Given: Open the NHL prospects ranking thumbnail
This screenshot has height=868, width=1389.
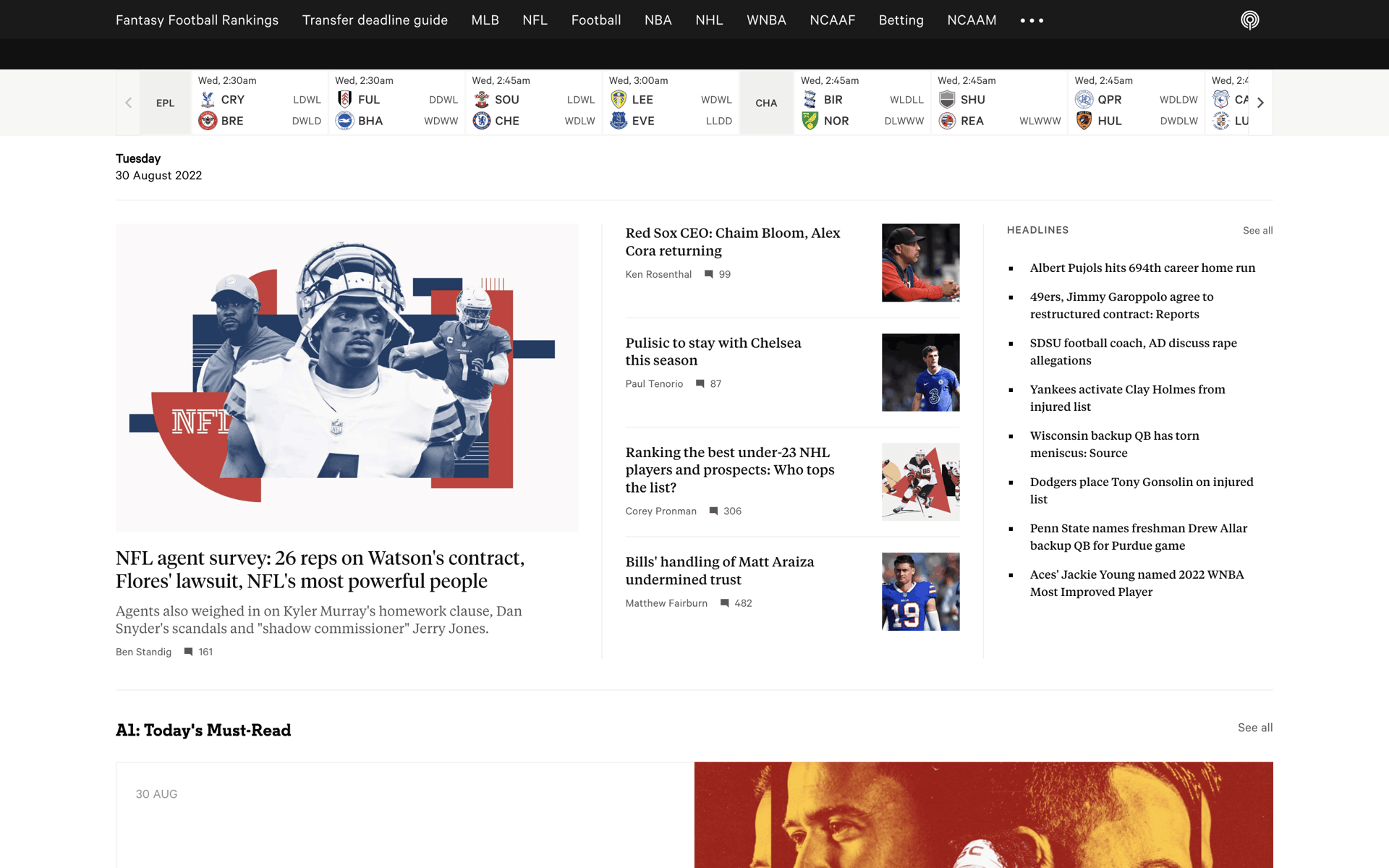Looking at the screenshot, I should 920,482.
